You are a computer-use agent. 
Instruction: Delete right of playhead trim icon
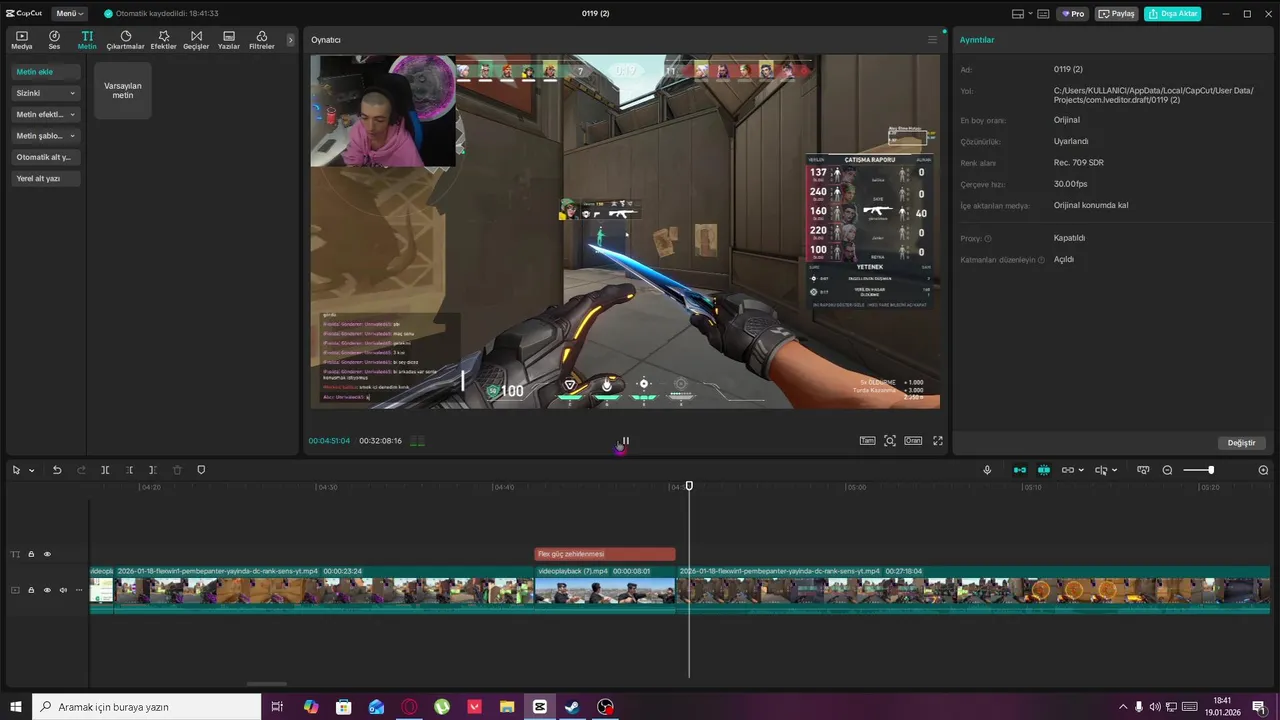point(153,470)
